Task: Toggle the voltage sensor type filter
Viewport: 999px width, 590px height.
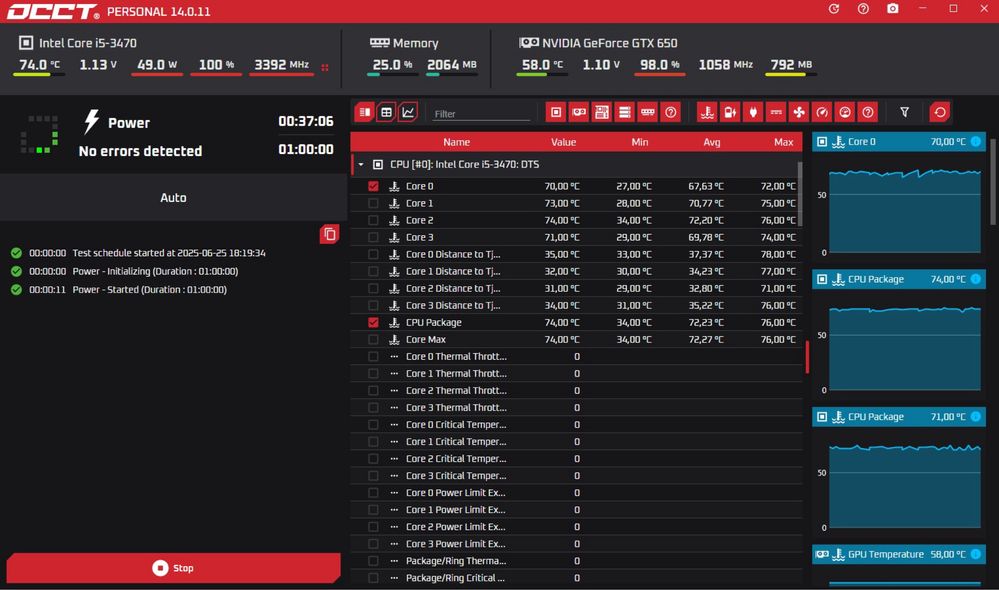Action: [x=730, y=113]
